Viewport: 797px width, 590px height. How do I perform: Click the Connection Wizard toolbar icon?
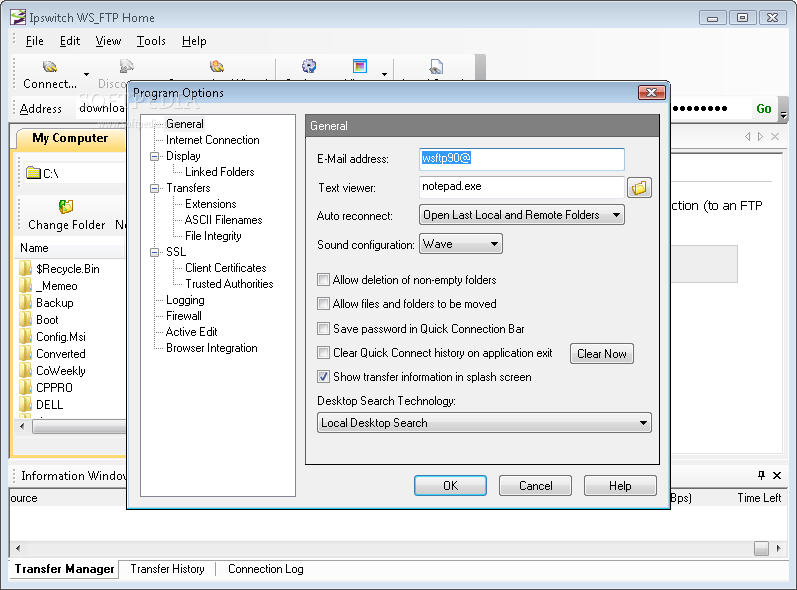(x=217, y=67)
